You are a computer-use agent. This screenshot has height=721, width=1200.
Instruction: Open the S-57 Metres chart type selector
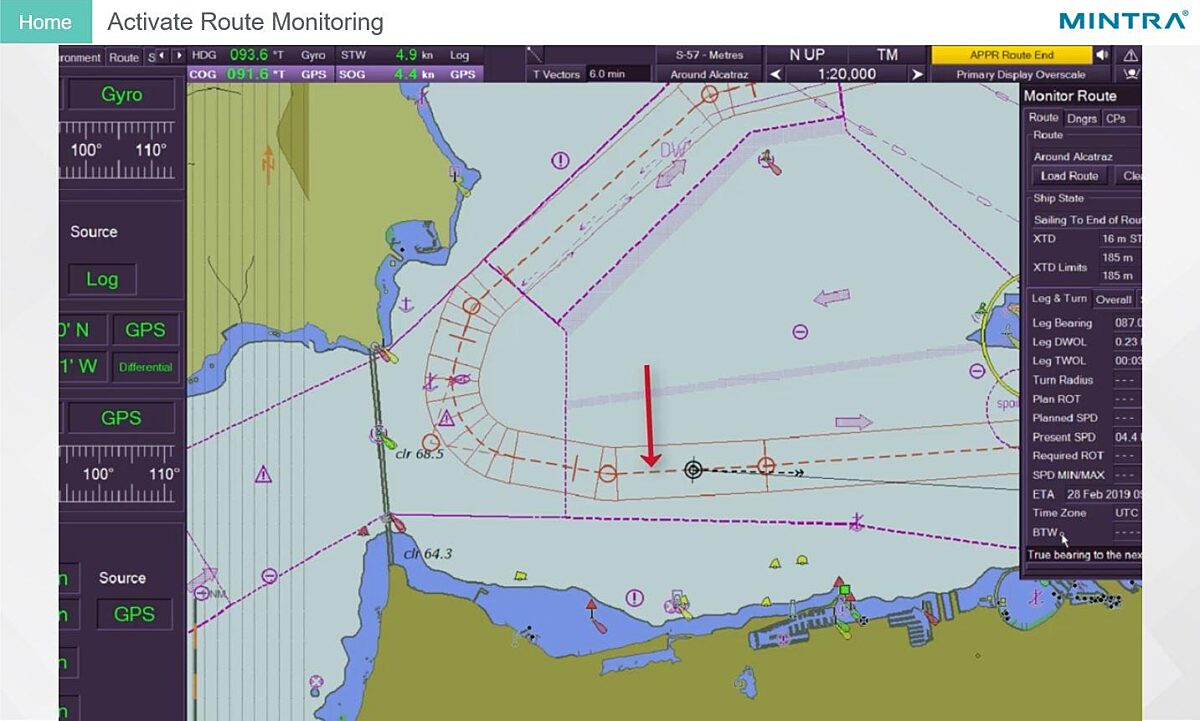point(707,55)
